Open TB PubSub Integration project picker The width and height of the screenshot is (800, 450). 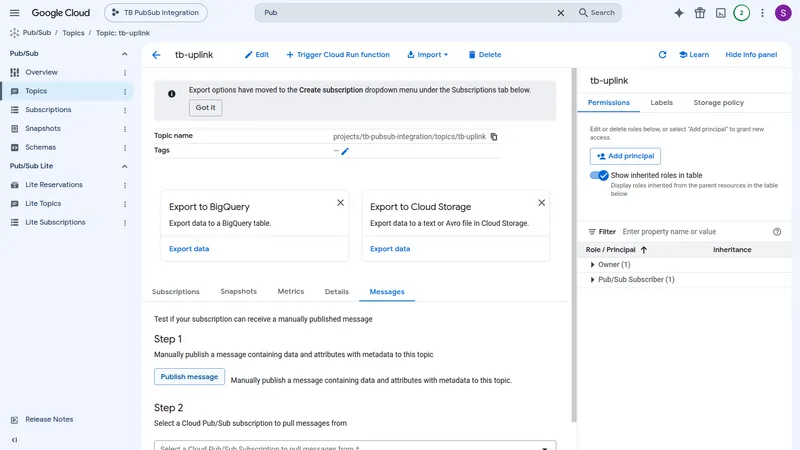(156, 13)
